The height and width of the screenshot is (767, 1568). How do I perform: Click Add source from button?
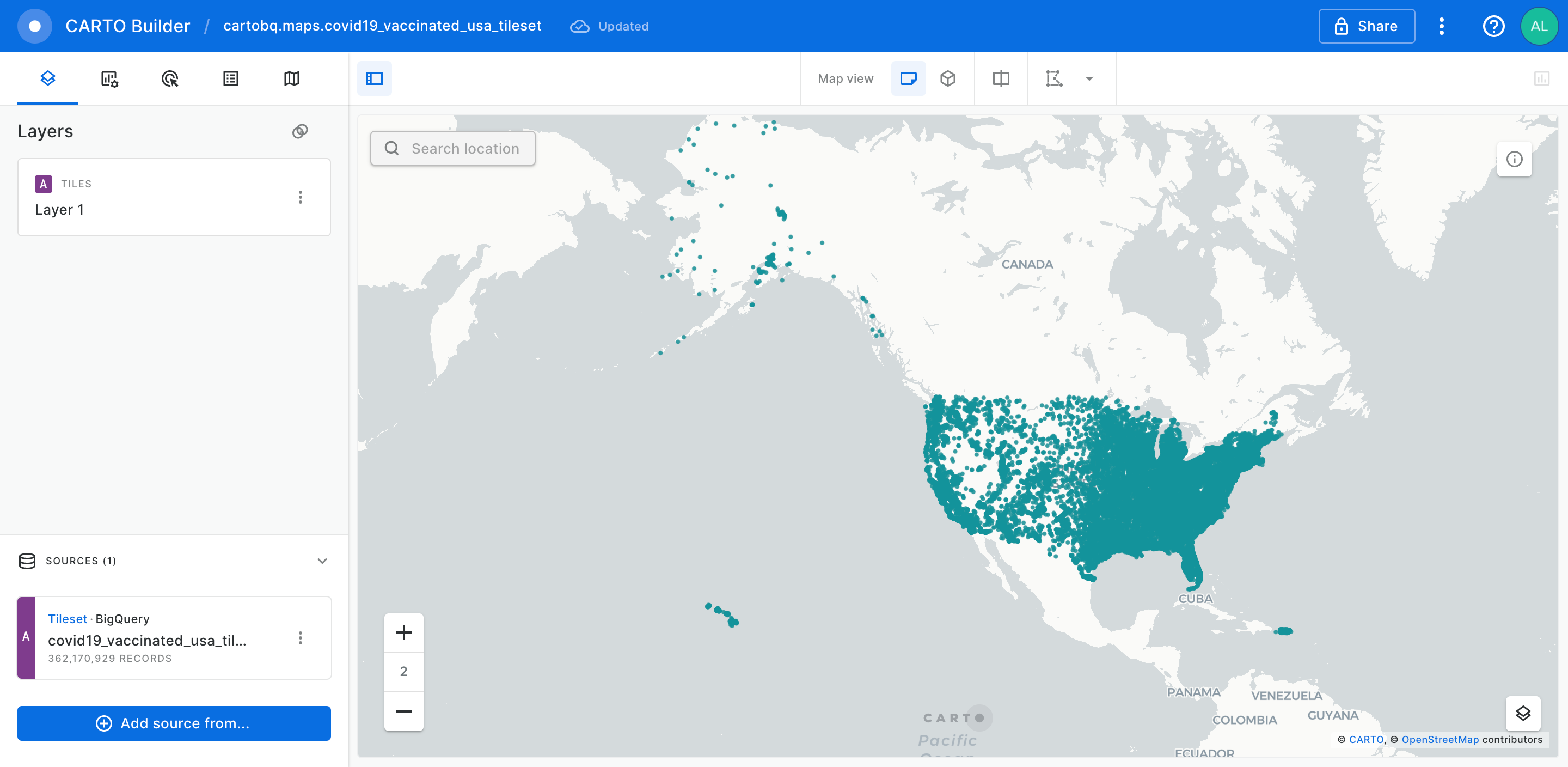pos(174,723)
